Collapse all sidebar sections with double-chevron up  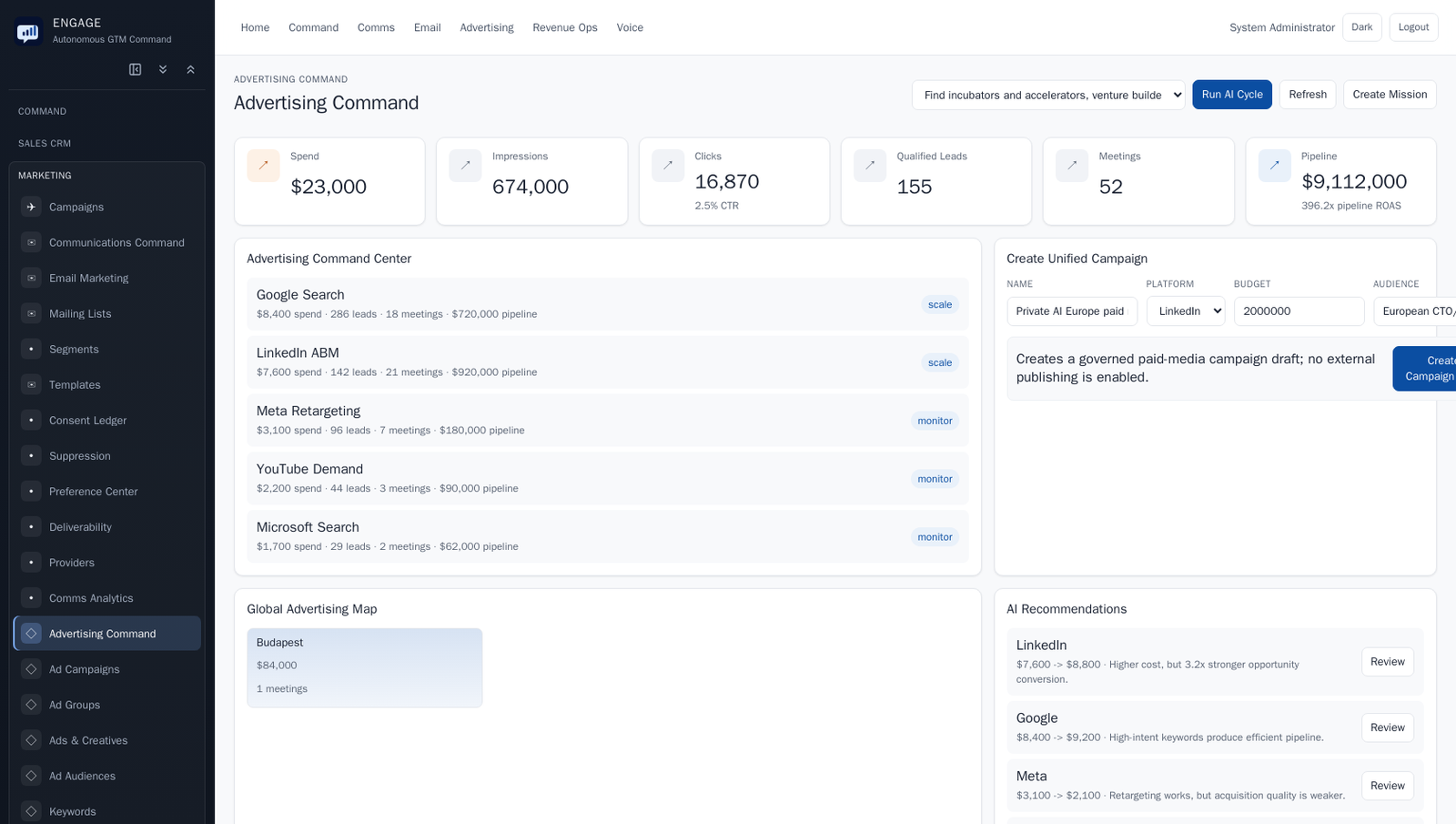coord(190,69)
